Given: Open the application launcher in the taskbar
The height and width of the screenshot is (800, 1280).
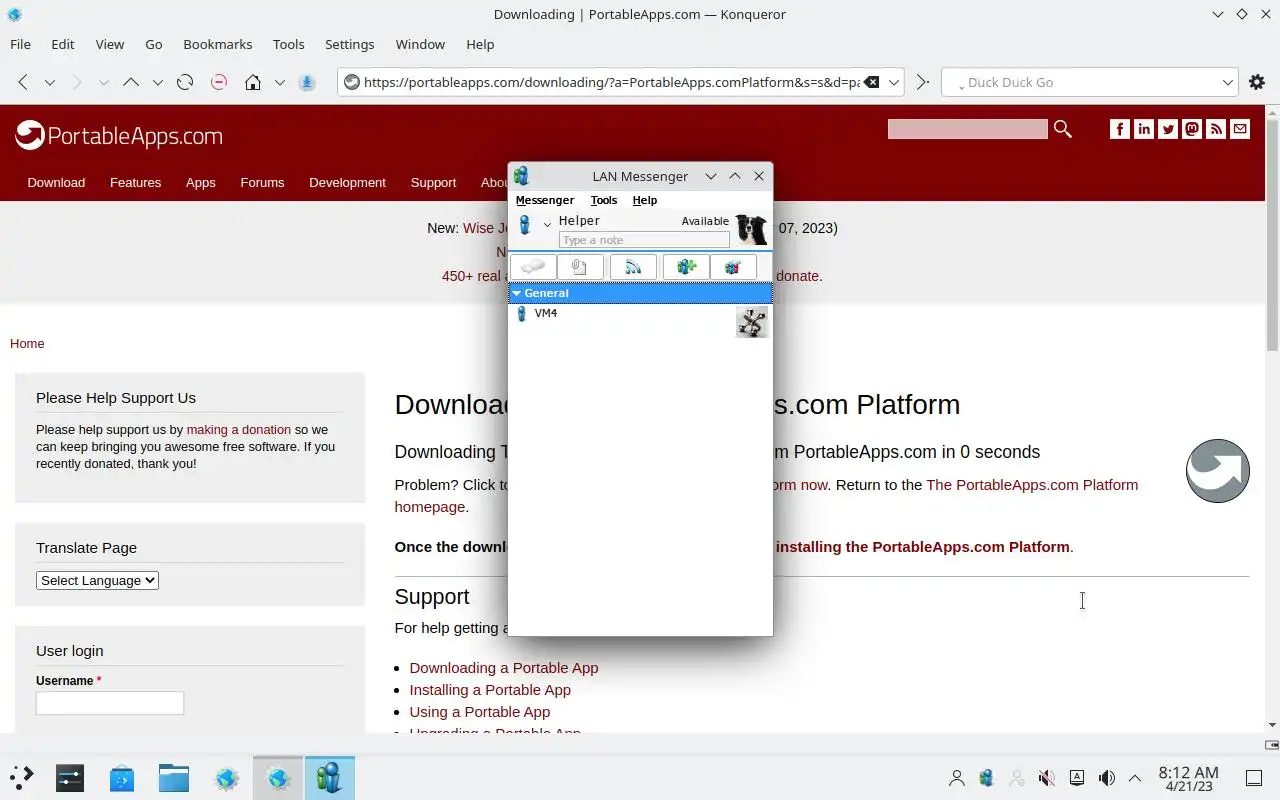Looking at the screenshot, I should pos(22,778).
